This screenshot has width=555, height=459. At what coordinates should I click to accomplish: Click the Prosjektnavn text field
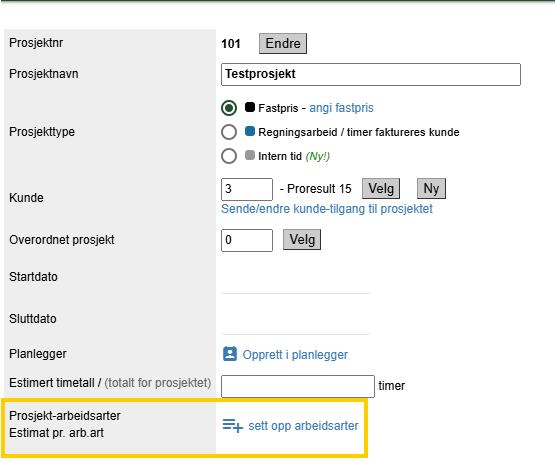pyautogui.click(x=371, y=74)
